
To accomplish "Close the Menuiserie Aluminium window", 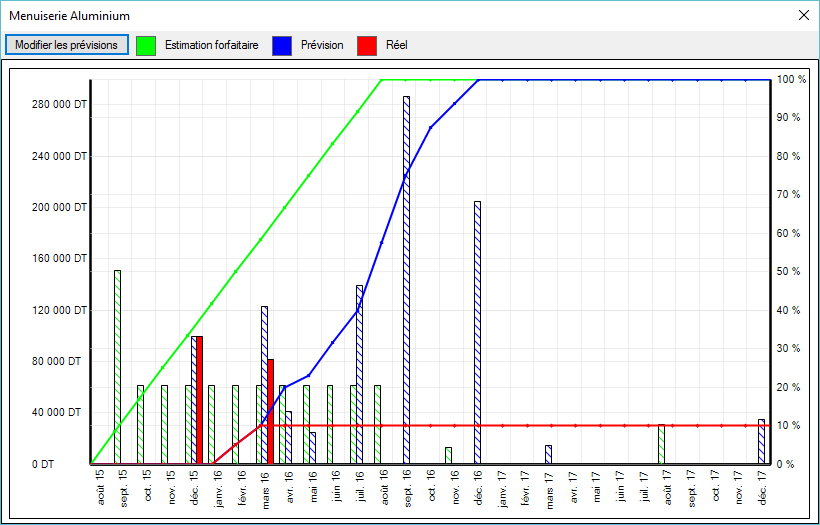I will click(x=803, y=16).
